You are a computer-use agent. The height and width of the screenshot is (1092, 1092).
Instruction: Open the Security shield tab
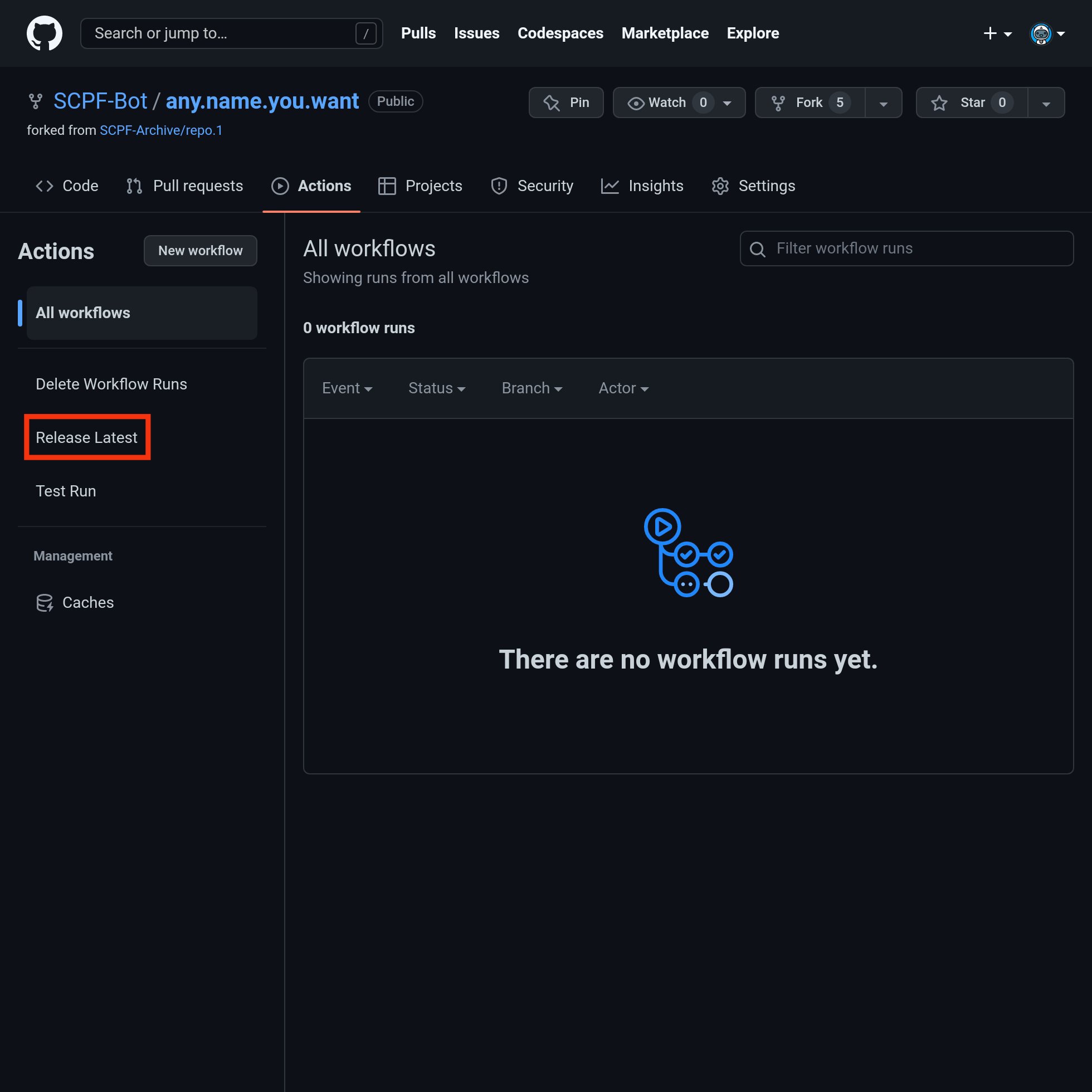532,186
